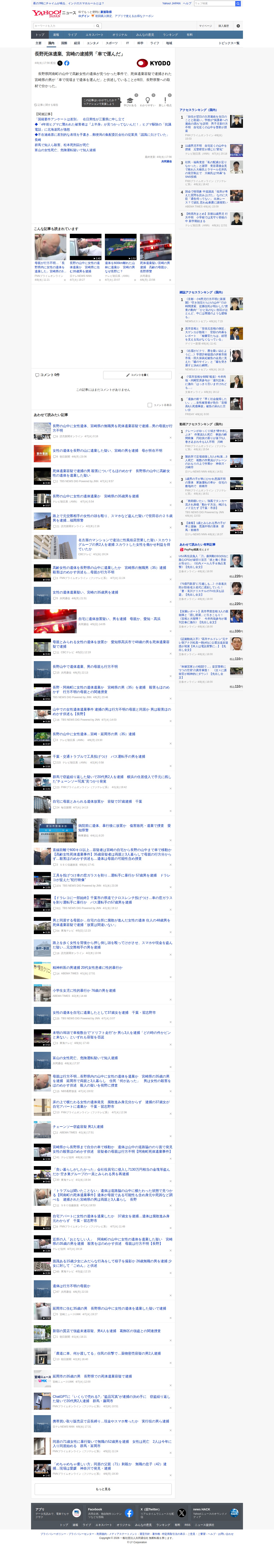Click the もっと見る button
The image size is (274, 1568).
103,1489
